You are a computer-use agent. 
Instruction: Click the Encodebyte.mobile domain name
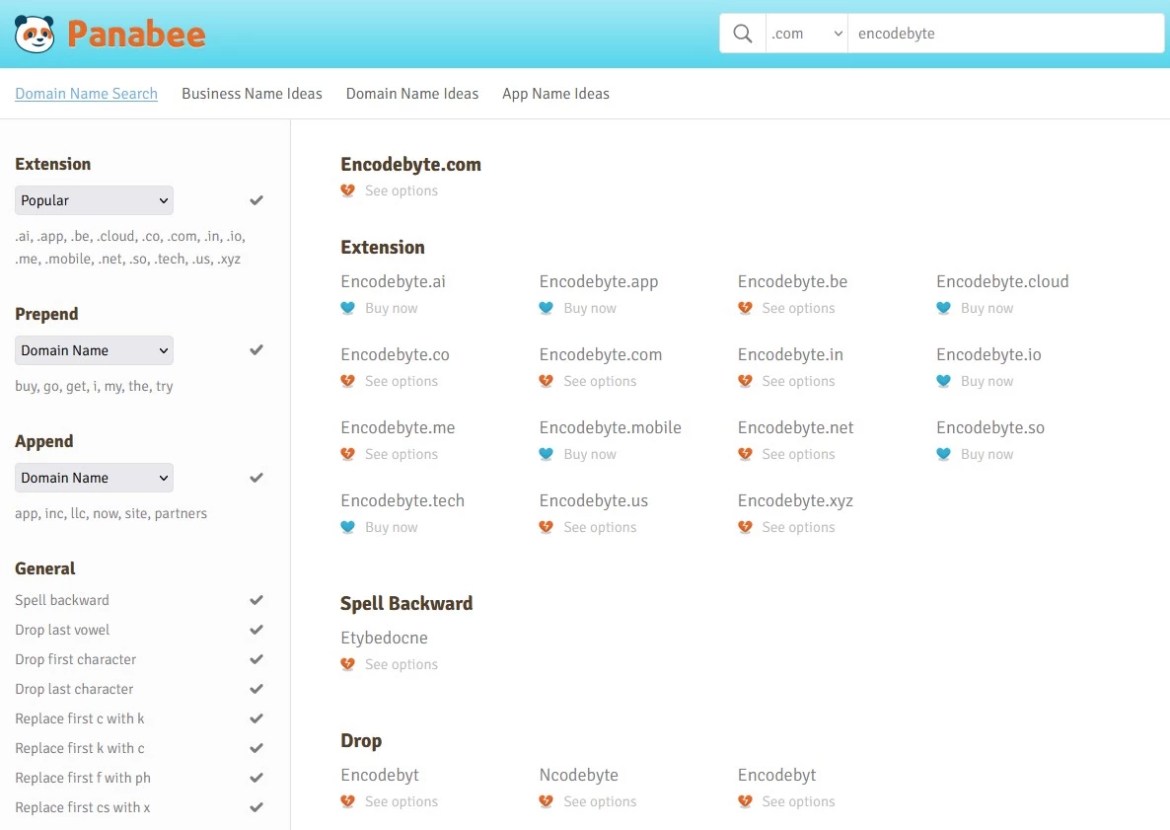610,428
